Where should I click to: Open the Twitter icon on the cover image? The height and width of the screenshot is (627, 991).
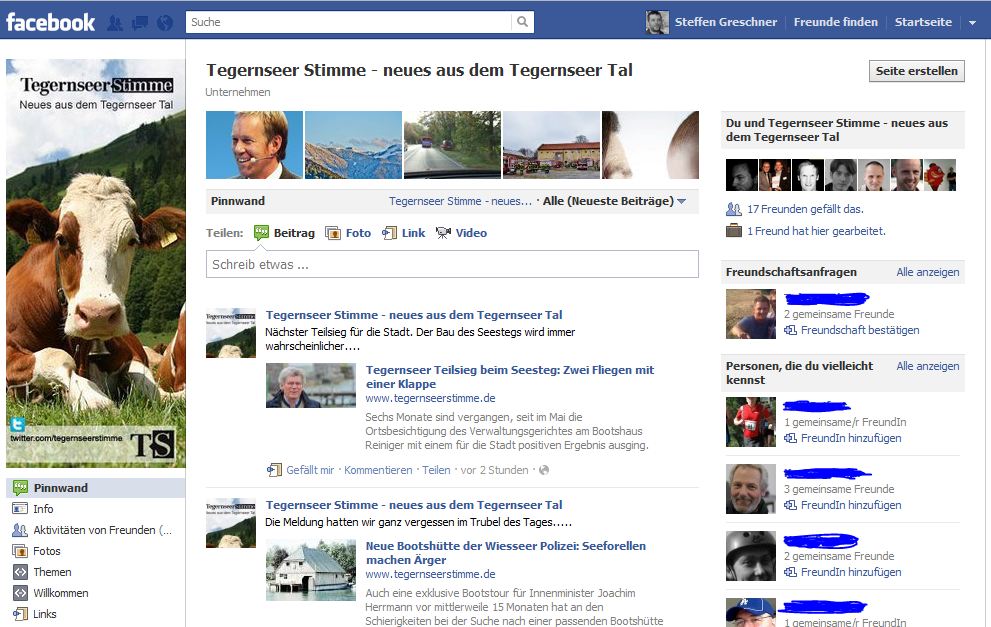[x=18, y=425]
